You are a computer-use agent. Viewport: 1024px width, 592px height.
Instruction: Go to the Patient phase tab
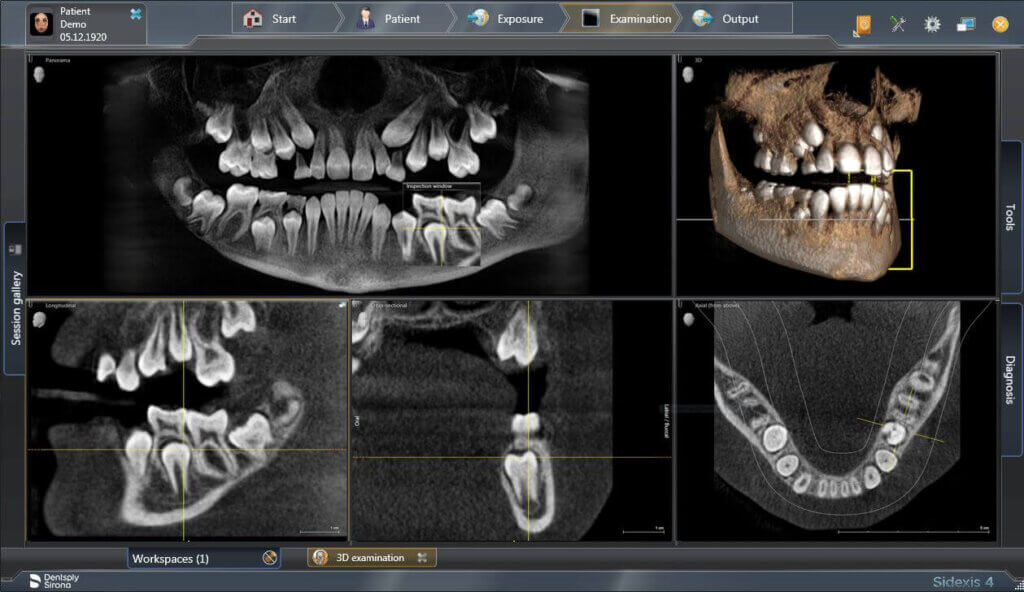click(395, 18)
